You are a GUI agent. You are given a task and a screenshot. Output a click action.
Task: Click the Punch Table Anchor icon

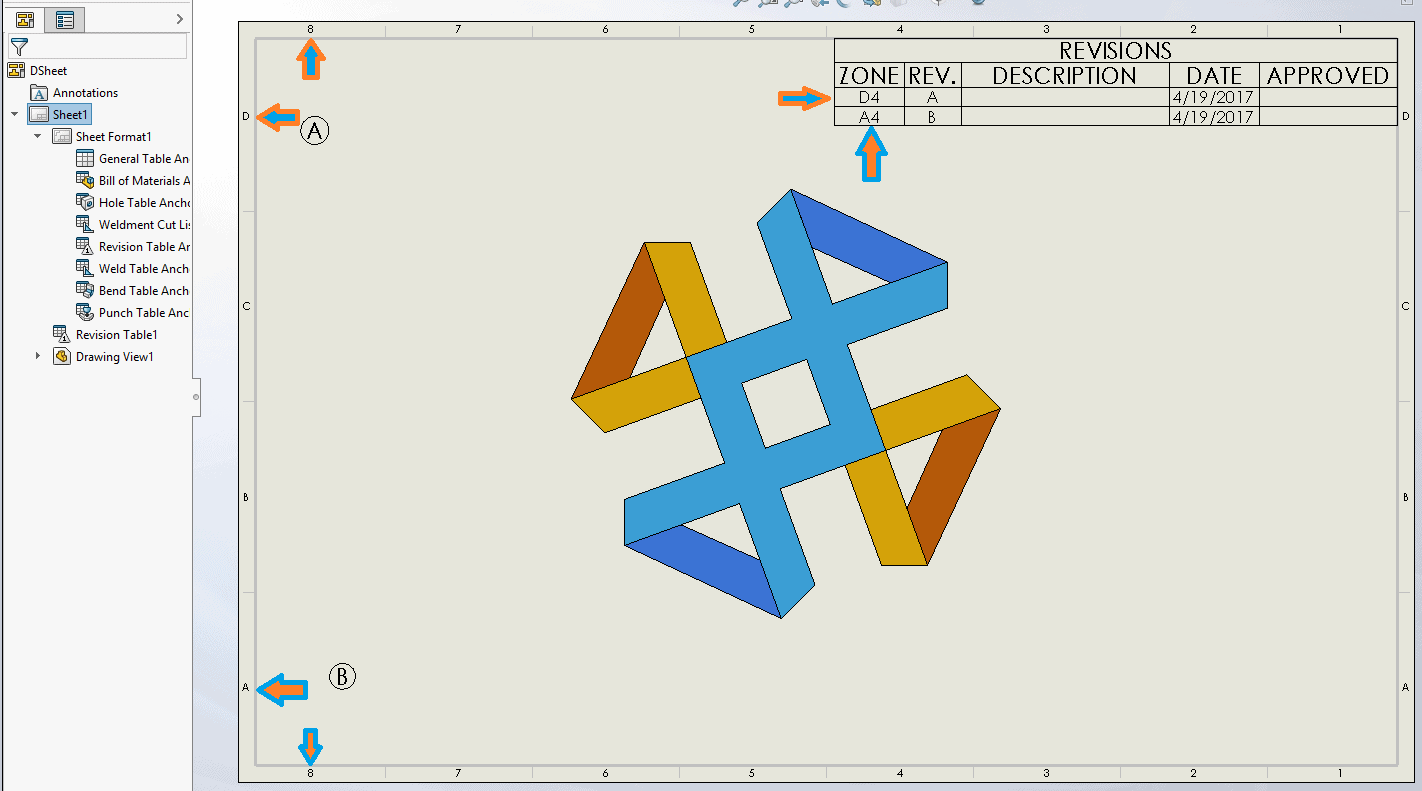tap(85, 313)
